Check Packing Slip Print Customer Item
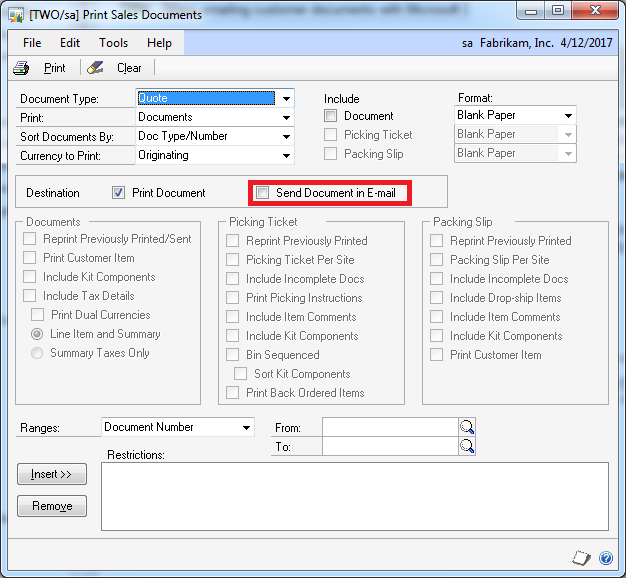The image size is (626, 578). click(437, 354)
